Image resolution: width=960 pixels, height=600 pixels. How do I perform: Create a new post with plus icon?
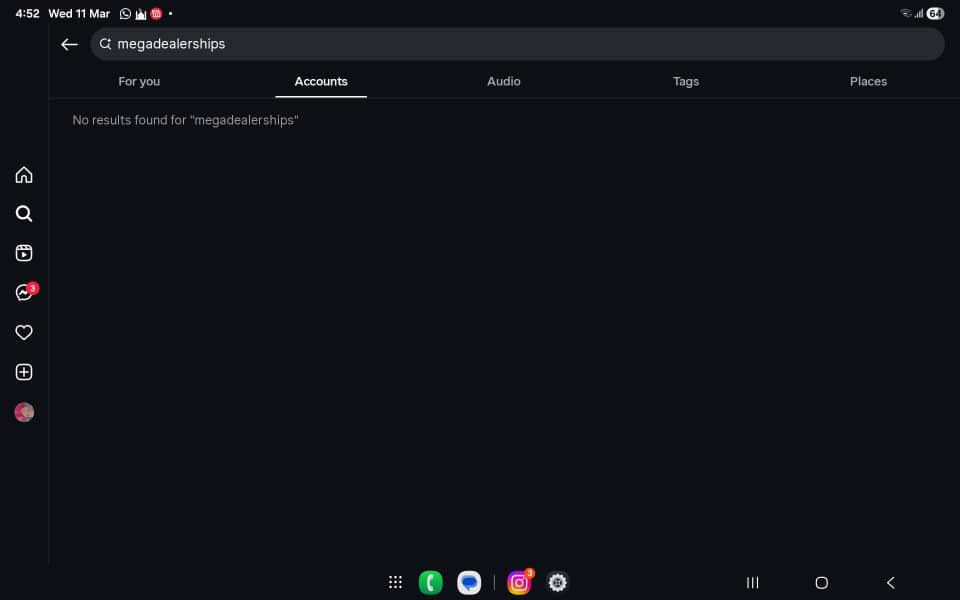click(x=24, y=372)
